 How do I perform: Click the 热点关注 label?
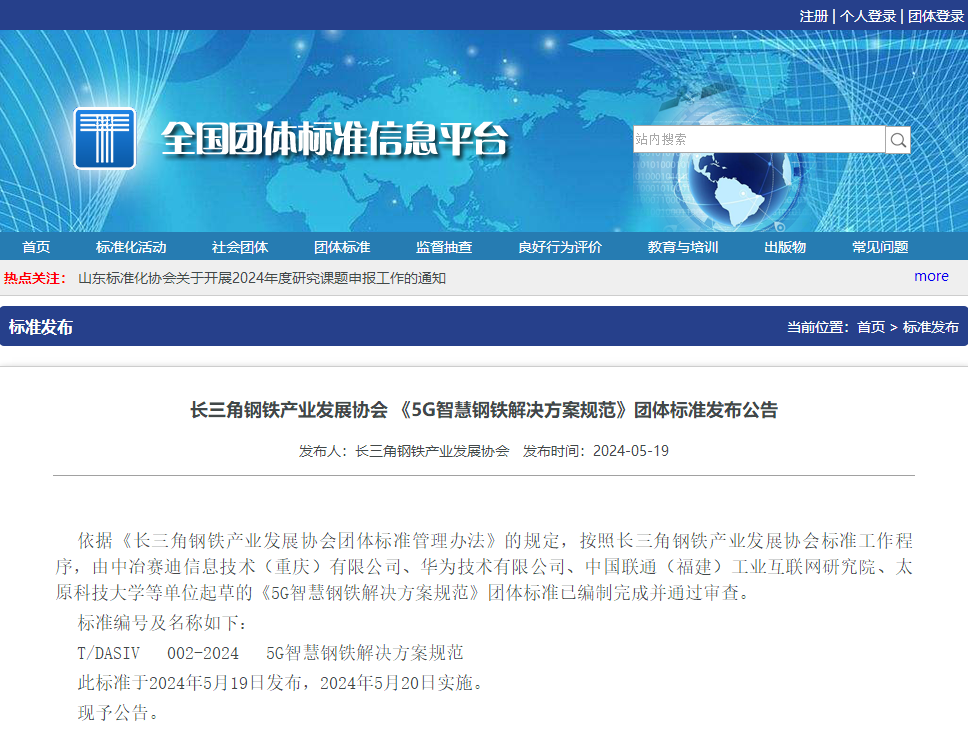pos(35,278)
